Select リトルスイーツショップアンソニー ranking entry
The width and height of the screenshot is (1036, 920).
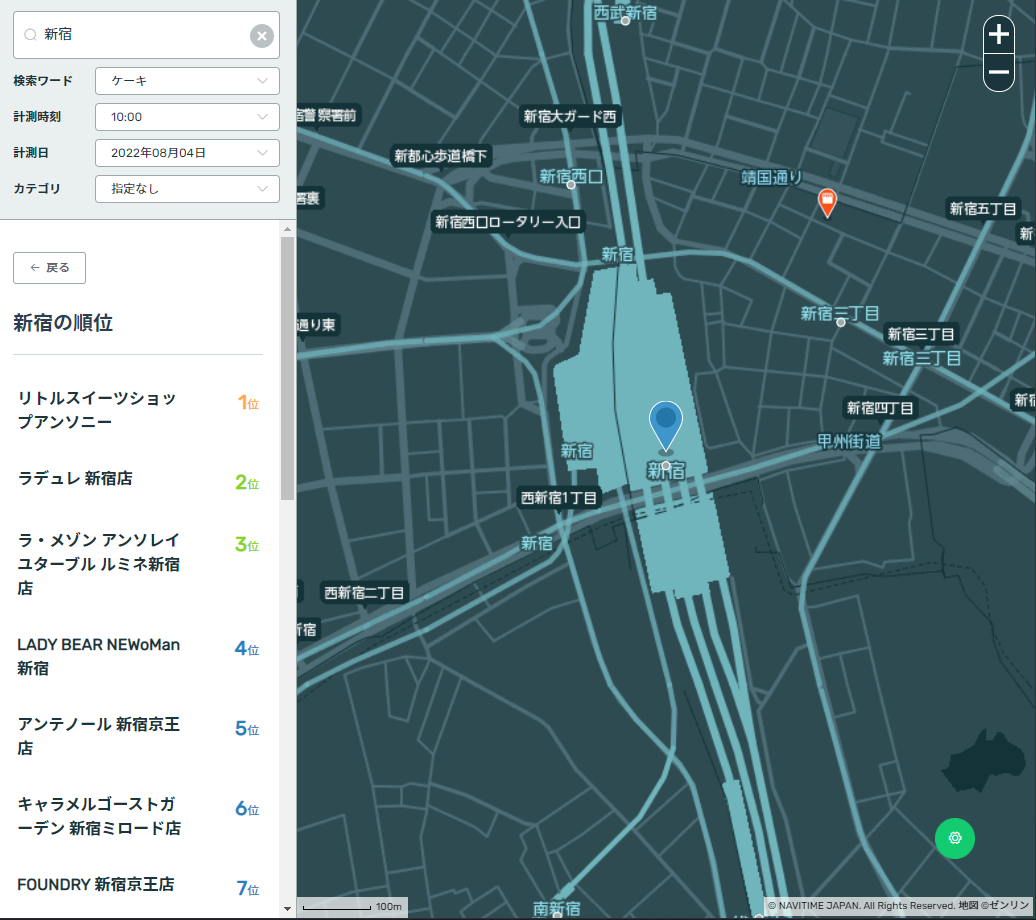tap(138, 410)
